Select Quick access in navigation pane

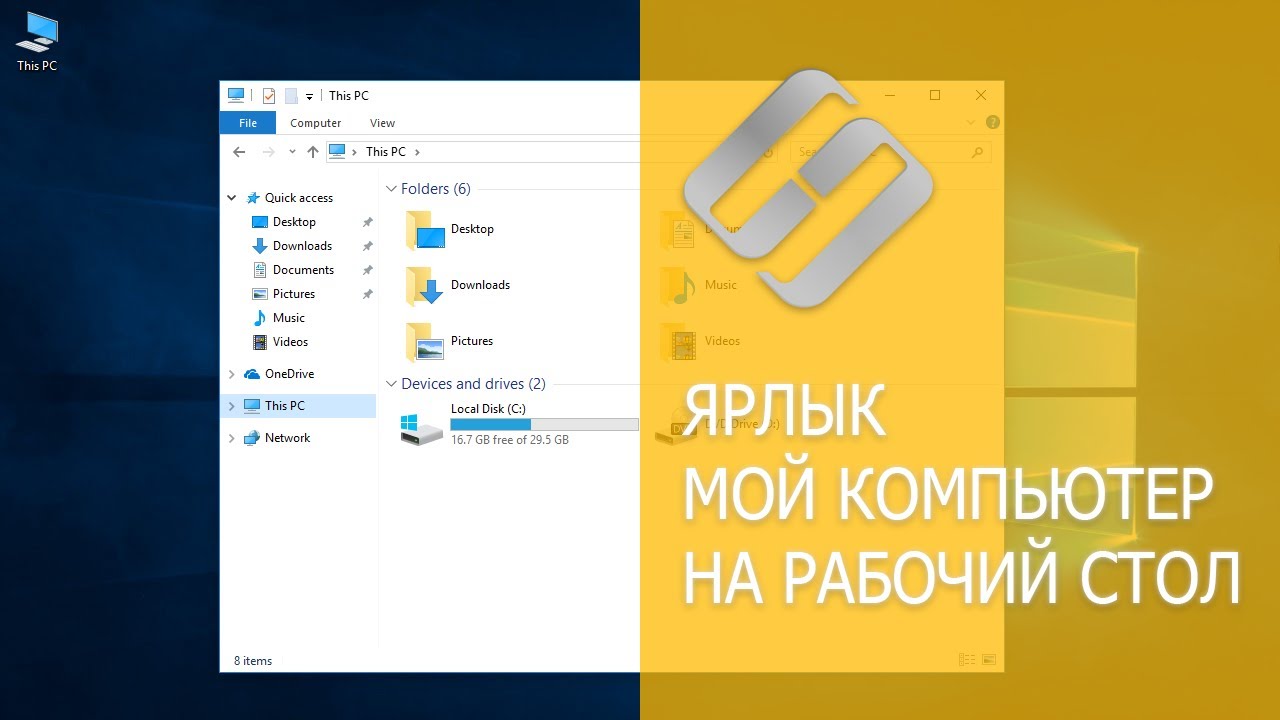(298, 198)
